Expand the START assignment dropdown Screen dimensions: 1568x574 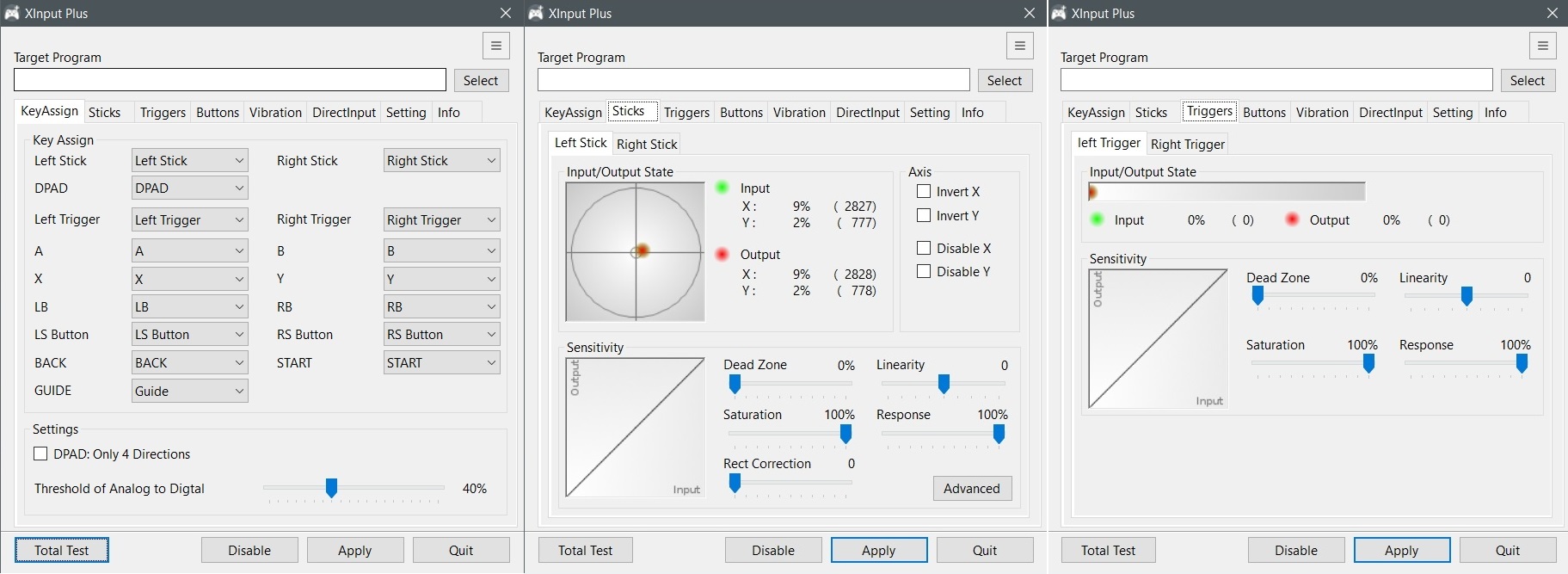coord(442,362)
